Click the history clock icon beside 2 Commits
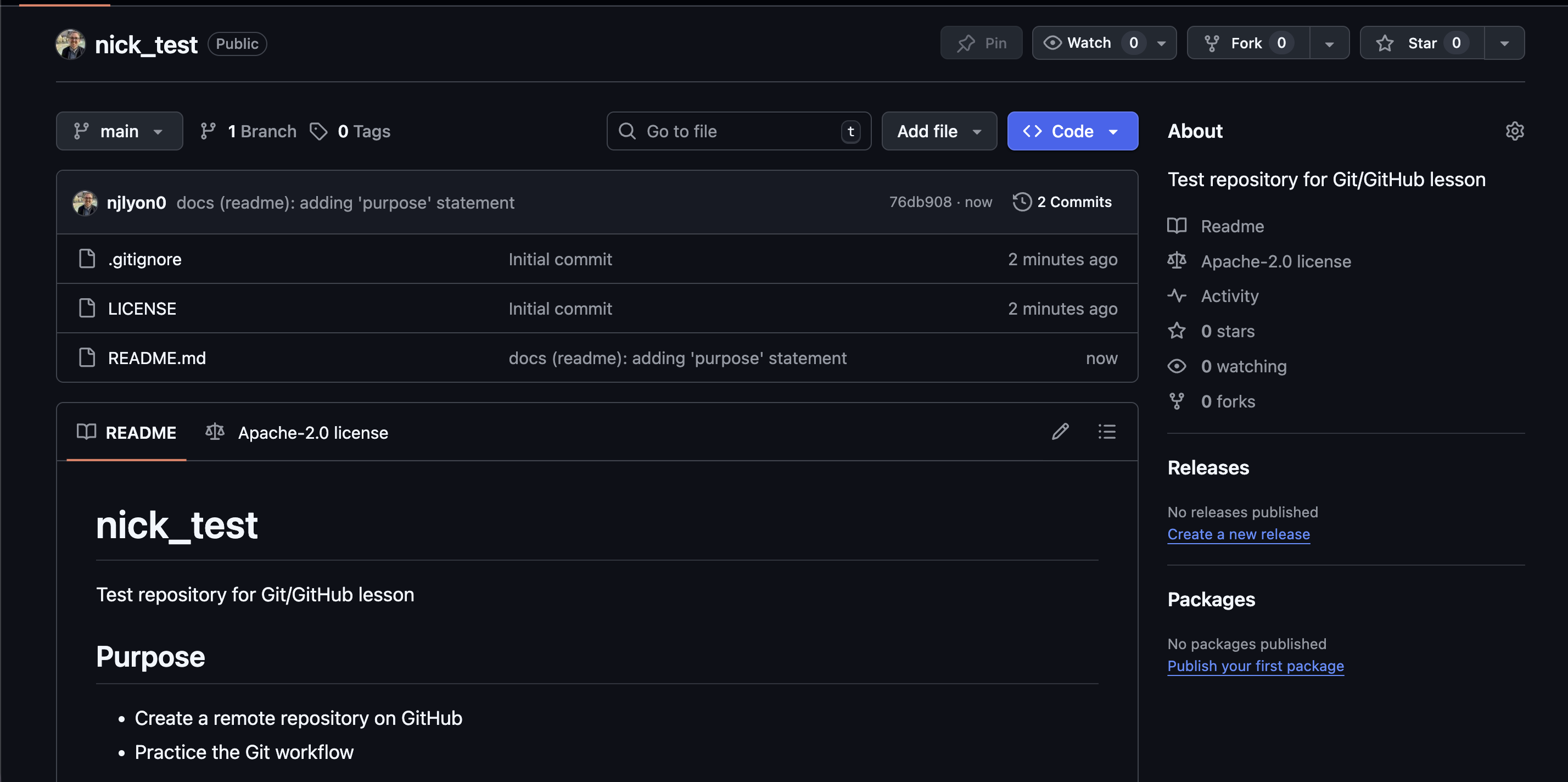This screenshot has width=1568, height=782. [x=1021, y=202]
